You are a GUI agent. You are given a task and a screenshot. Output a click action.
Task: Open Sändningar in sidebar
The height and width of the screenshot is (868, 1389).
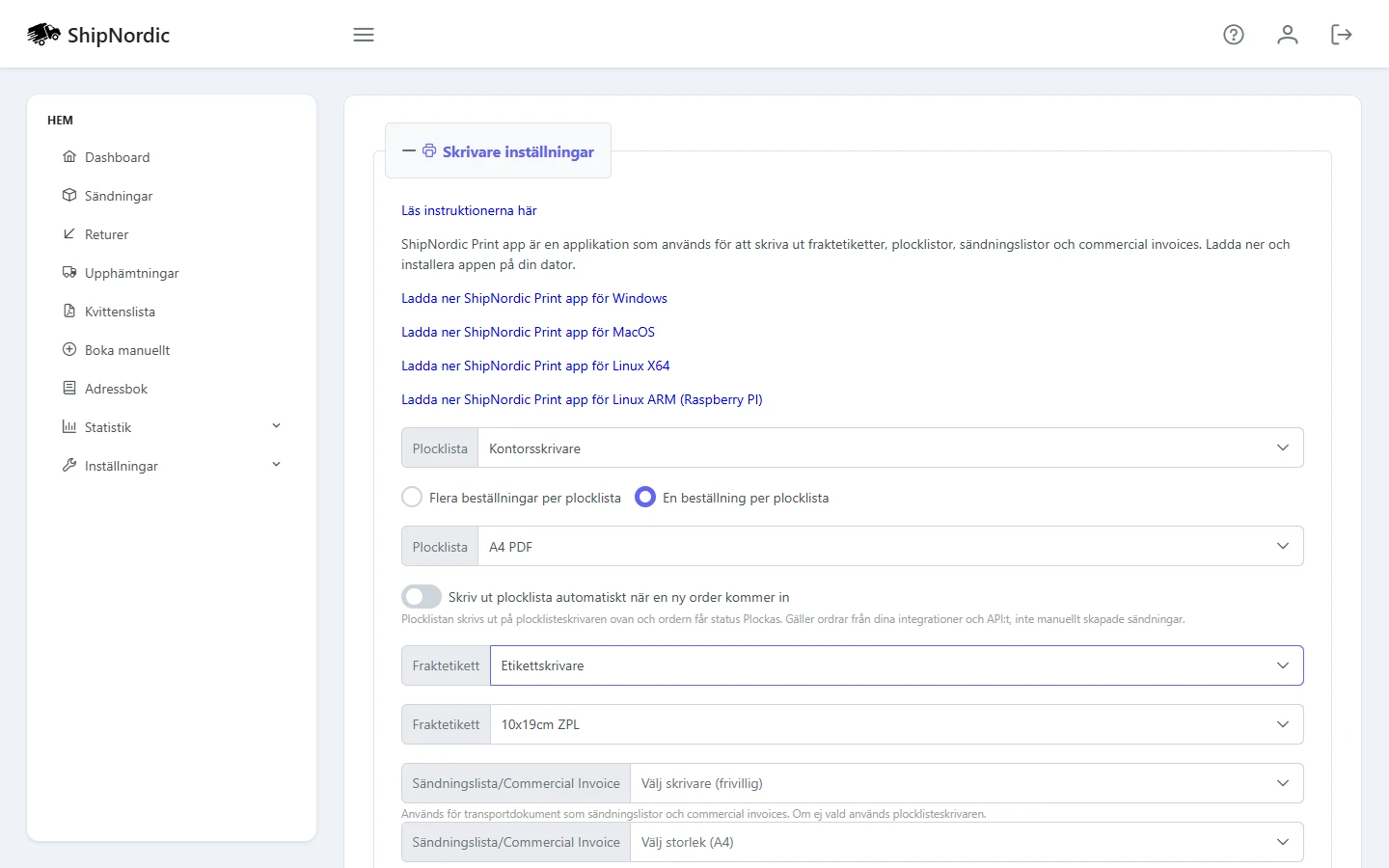[172, 196]
